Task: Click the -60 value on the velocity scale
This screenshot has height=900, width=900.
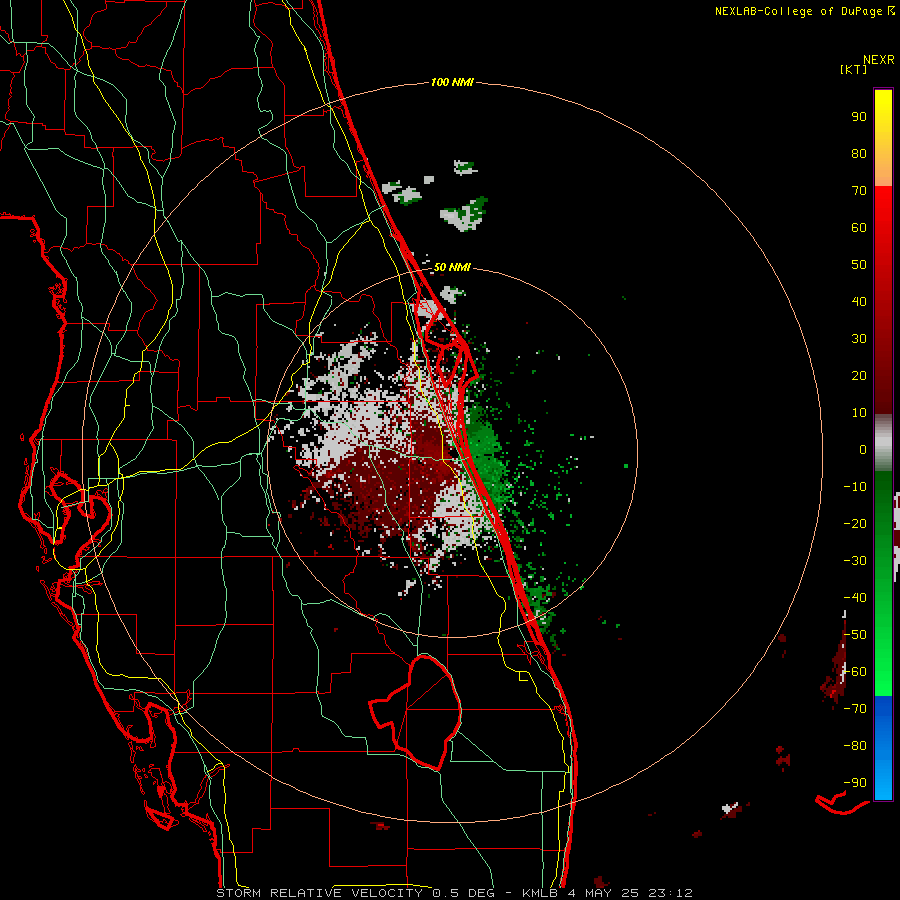Action: pos(855,672)
